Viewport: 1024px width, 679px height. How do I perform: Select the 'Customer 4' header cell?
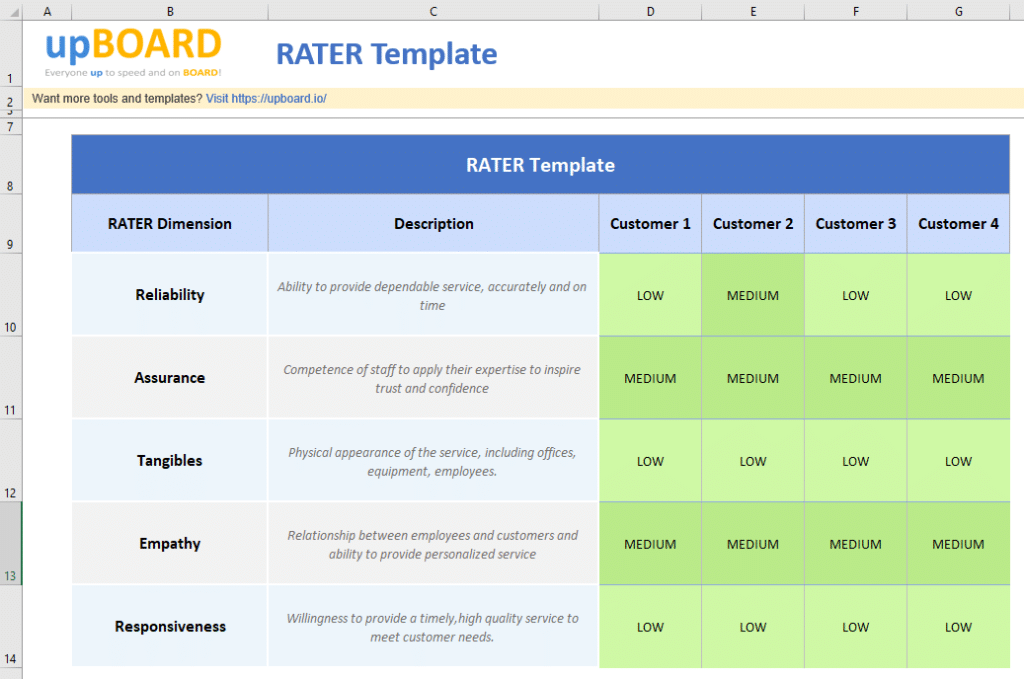958,223
